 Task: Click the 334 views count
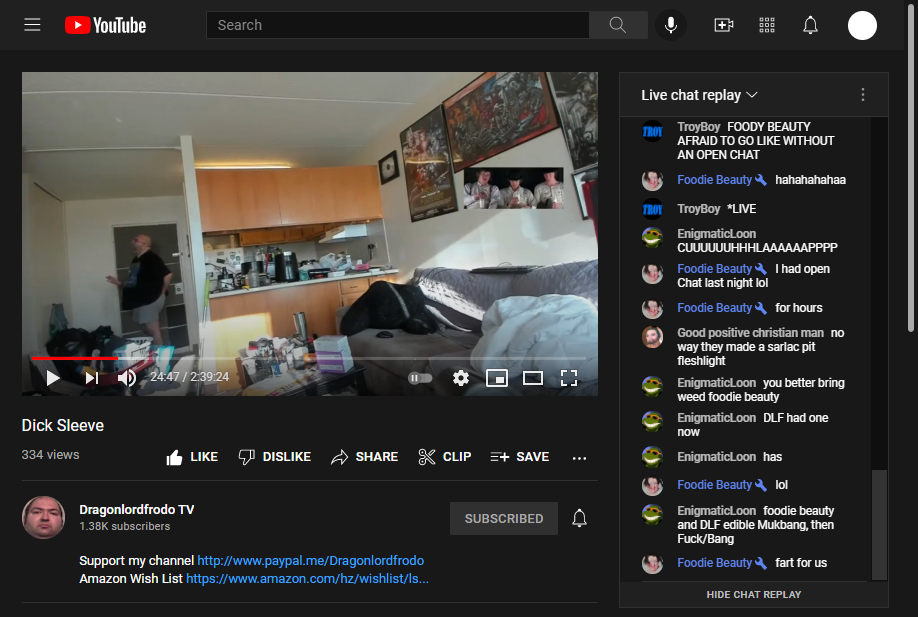50,455
